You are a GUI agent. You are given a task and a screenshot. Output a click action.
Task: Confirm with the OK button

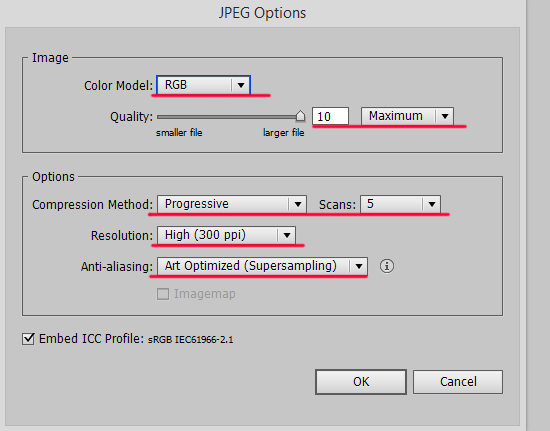tap(361, 382)
